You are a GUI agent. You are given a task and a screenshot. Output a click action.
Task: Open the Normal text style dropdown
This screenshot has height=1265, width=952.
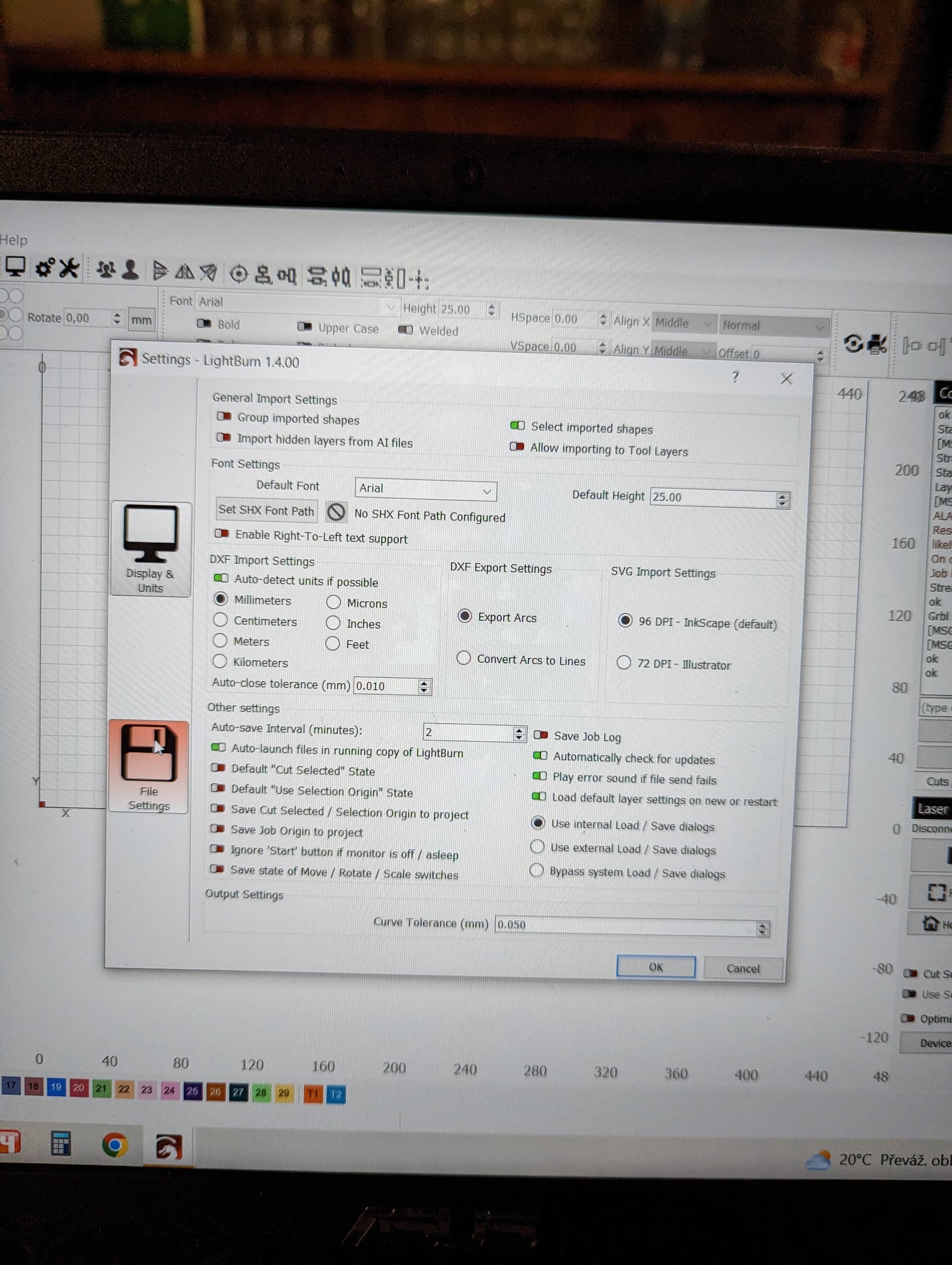coord(774,326)
